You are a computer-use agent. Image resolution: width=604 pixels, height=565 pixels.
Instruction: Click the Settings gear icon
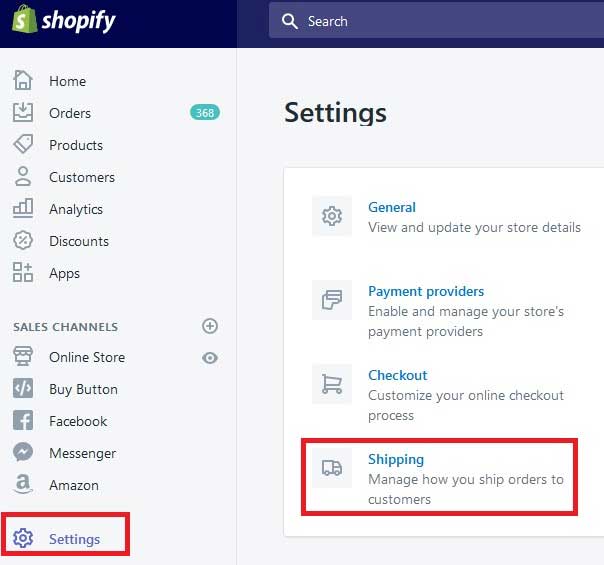pyautogui.click(x=23, y=539)
